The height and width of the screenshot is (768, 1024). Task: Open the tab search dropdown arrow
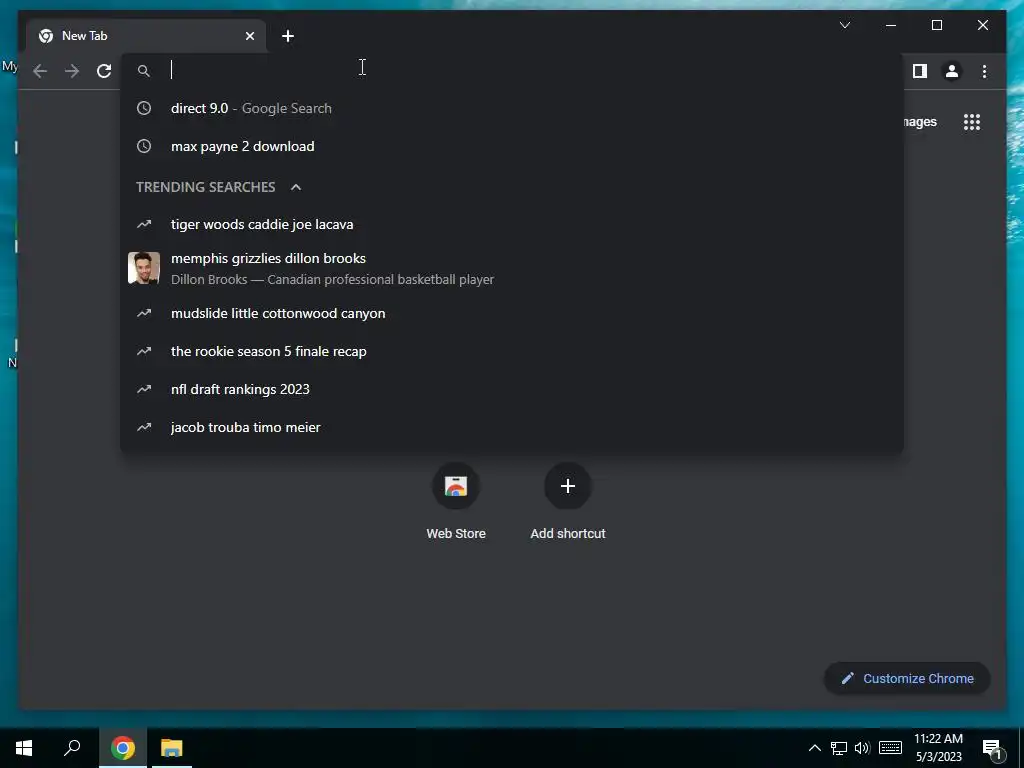[844, 25]
